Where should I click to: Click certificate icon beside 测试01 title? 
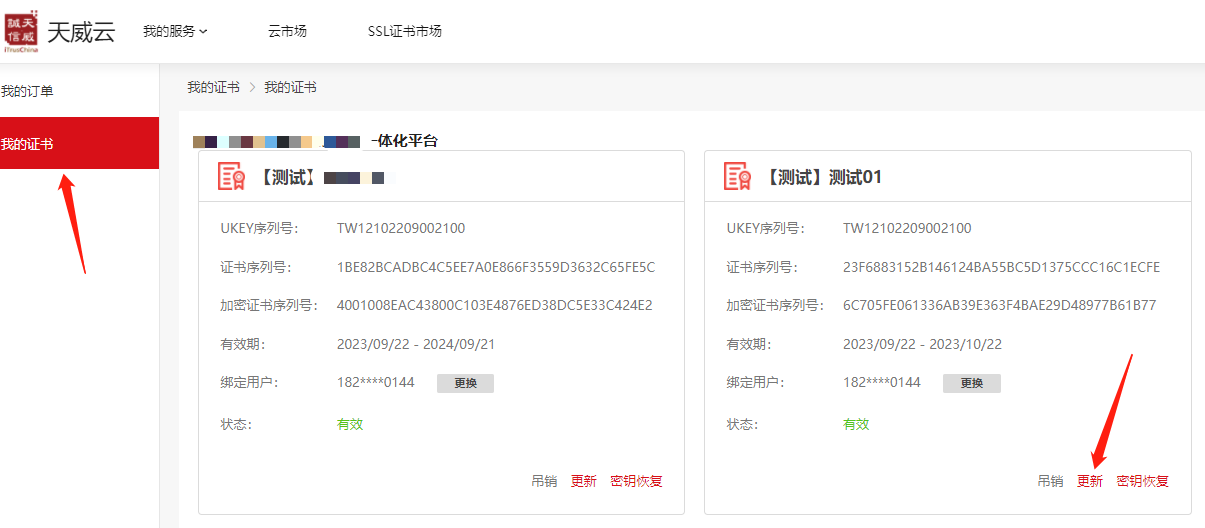point(738,176)
